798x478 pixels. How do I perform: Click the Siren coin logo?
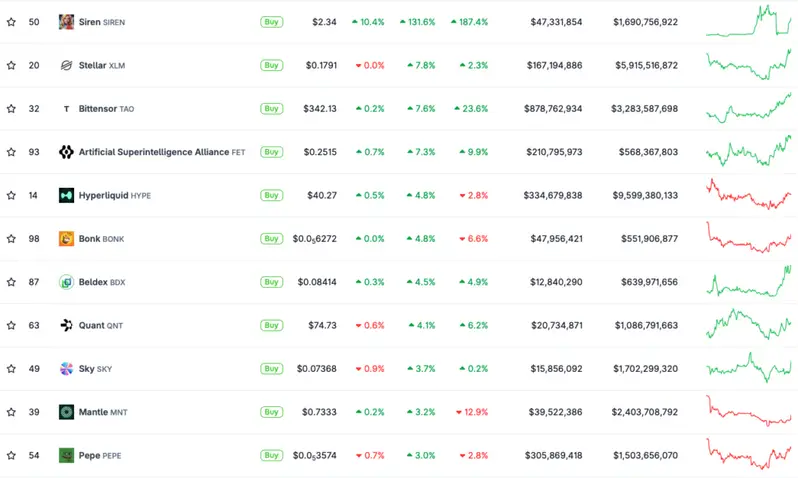(x=66, y=22)
